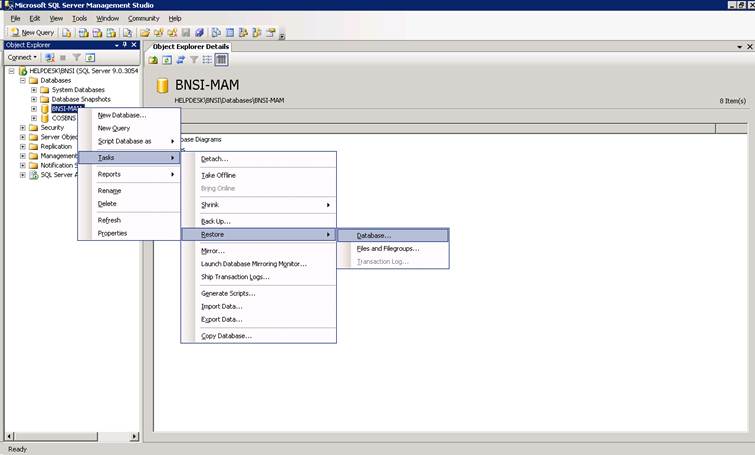
Task: Toggle auto-hide pin on Object Explorer panel
Action: click(125, 45)
